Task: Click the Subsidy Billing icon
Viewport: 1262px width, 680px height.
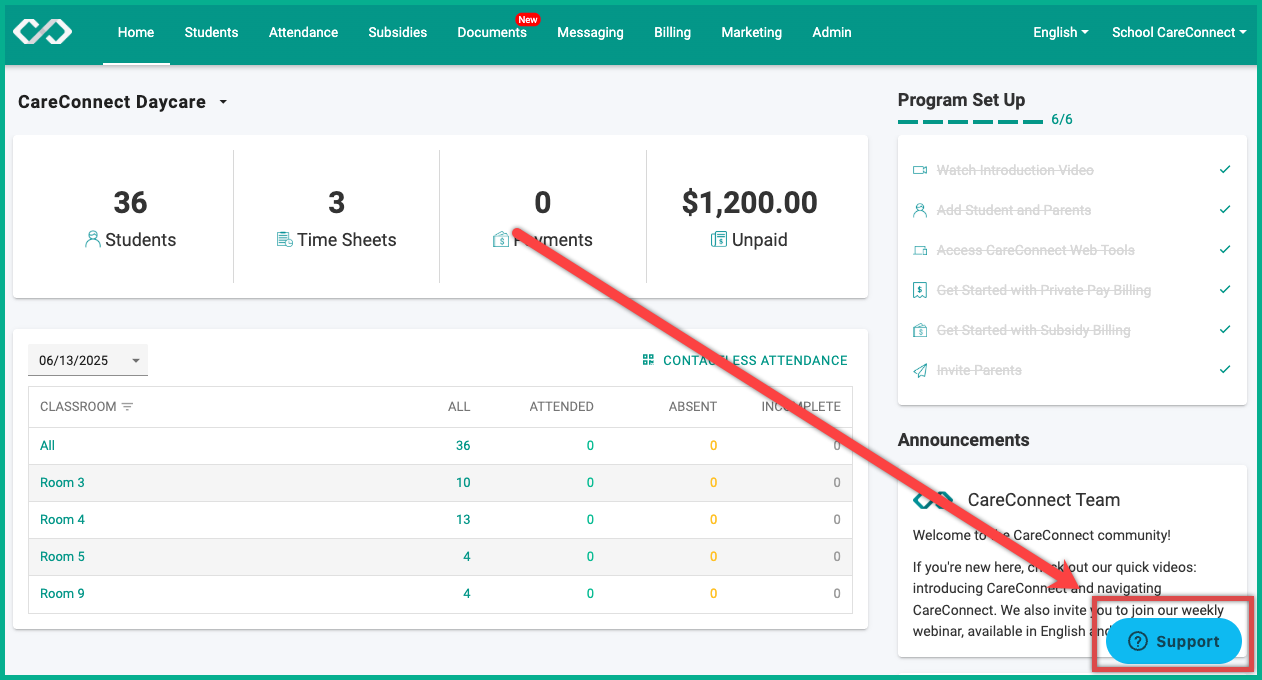Action: pyautogui.click(x=920, y=330)
